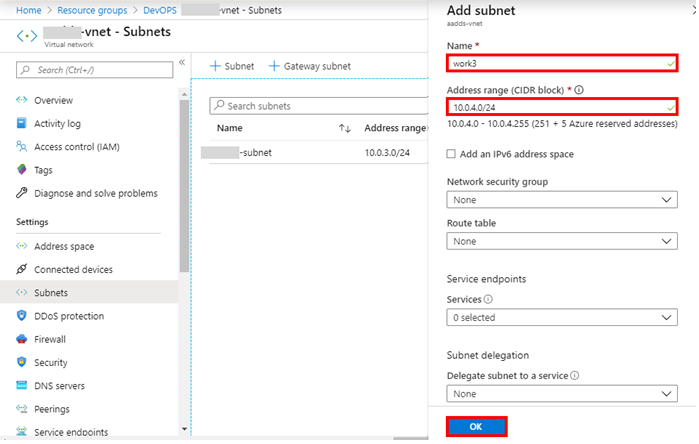Viewport: 699px width, 444px height.
Task: Sort subnets by Name column arrows
Action: (345, 128)
